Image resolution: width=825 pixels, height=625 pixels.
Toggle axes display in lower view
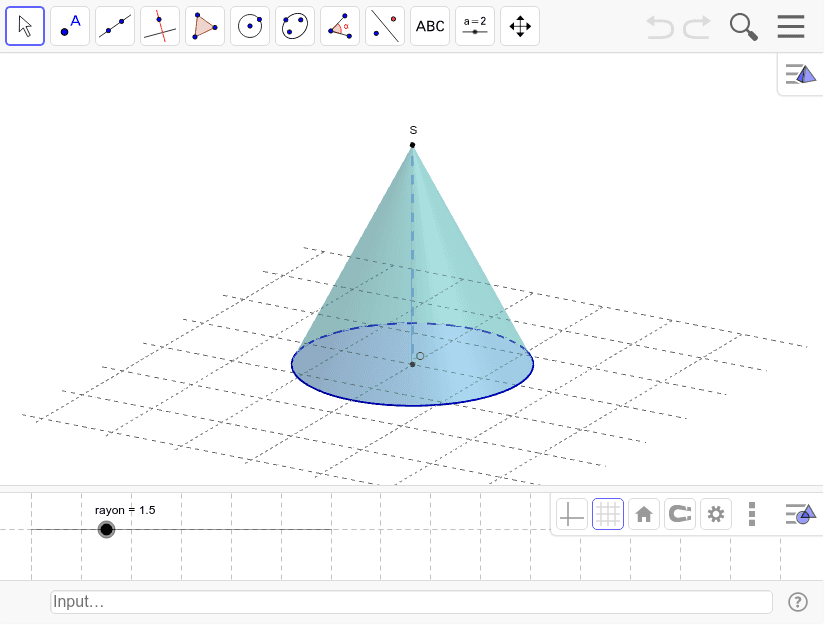point(572,514)
